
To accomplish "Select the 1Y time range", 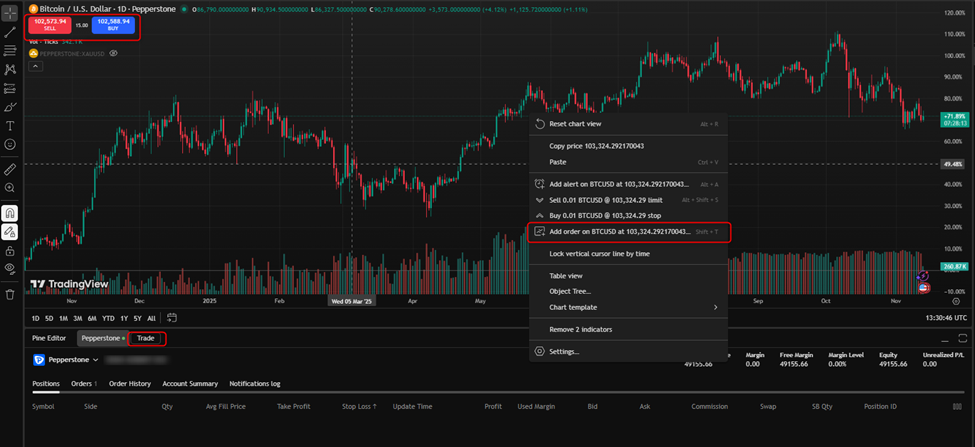I will (124, 318).
